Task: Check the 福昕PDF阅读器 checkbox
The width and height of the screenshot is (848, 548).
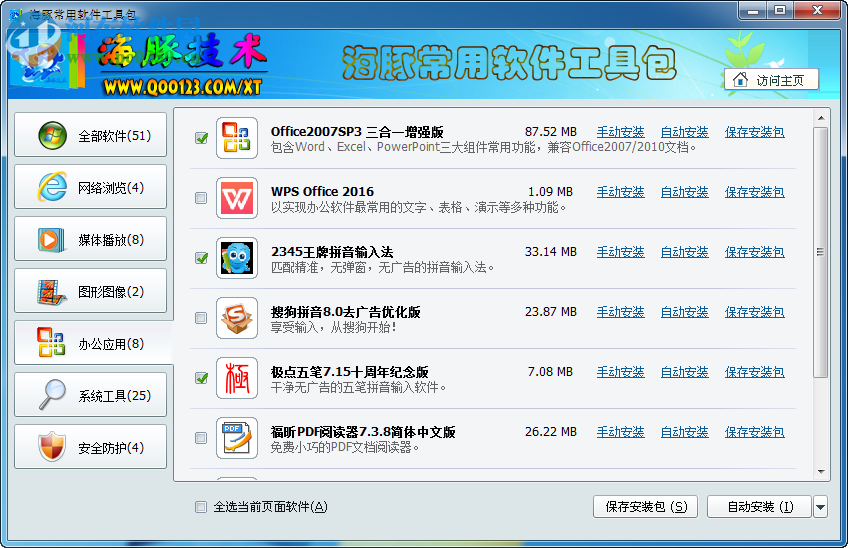Action: coord(201,438)
